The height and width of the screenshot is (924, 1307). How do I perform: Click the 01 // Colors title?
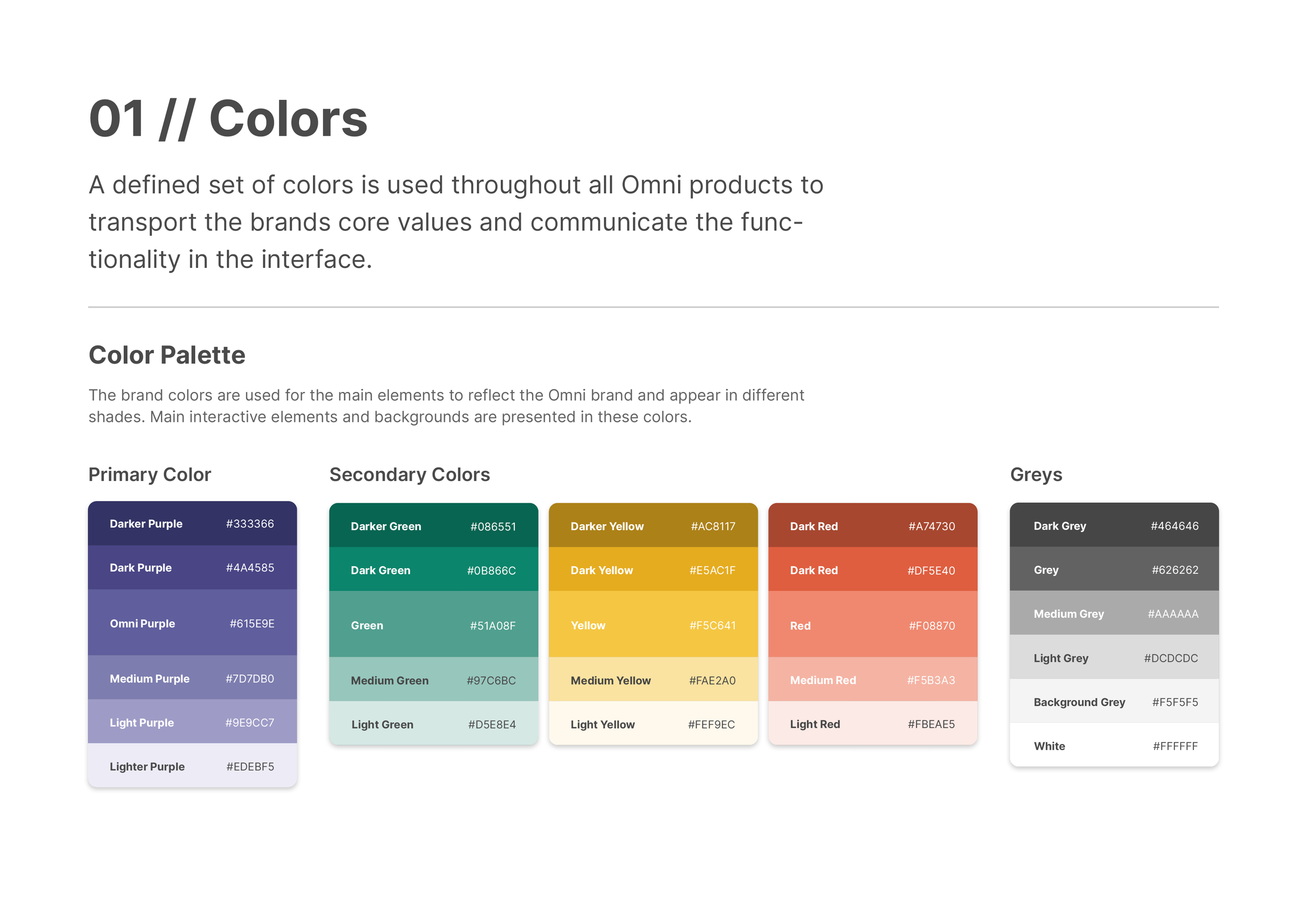(228, 118)
